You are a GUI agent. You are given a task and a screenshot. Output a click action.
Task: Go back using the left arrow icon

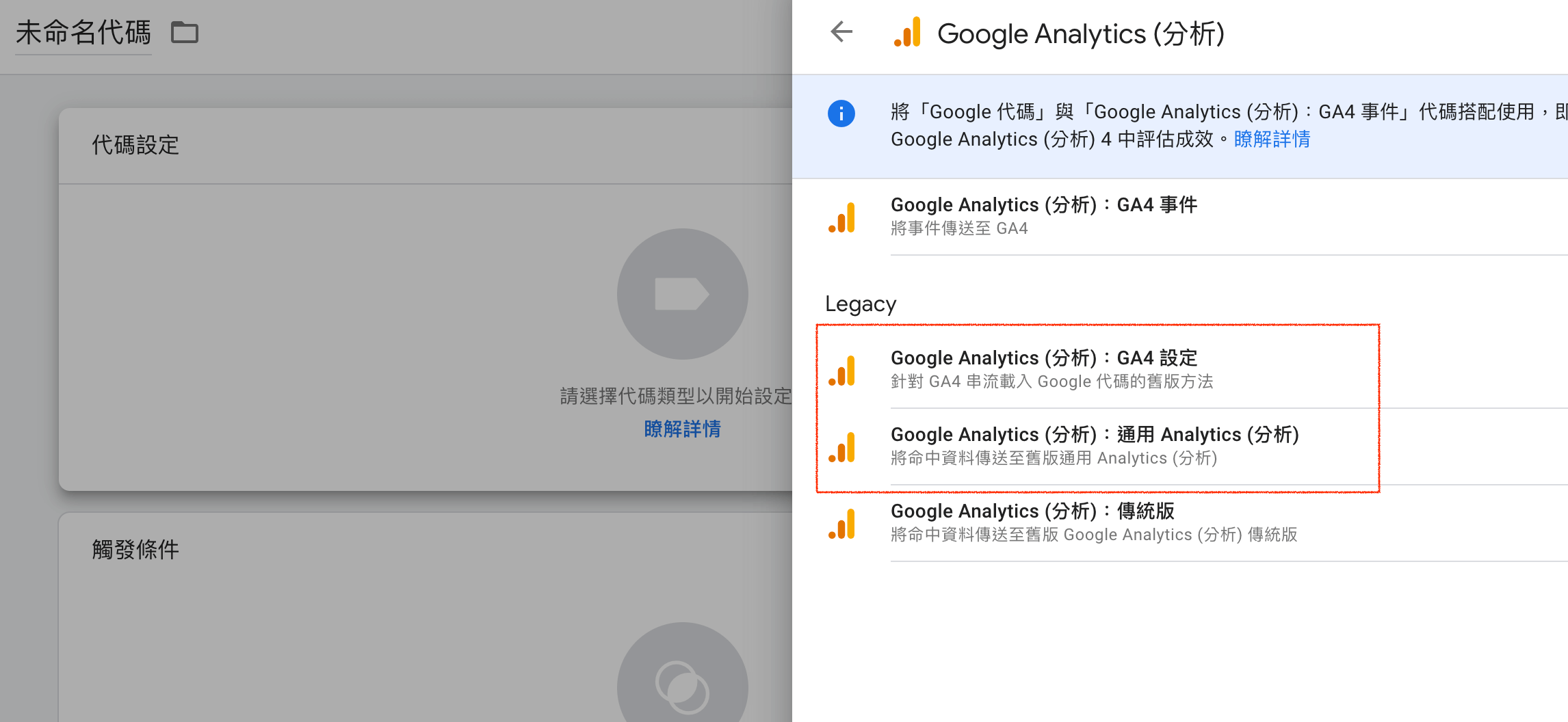[841, 31]
